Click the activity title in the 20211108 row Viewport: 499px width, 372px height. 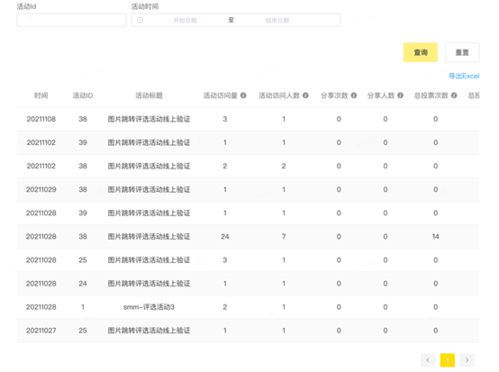coord(149,119)
